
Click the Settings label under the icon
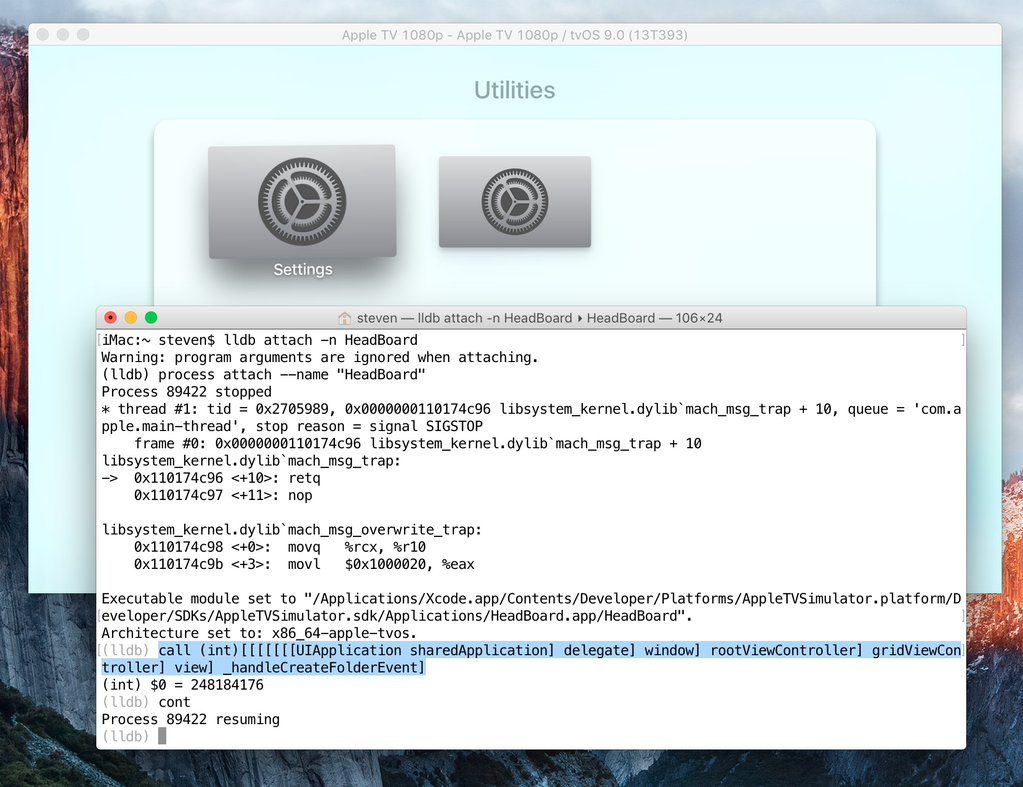click(303, 270)
